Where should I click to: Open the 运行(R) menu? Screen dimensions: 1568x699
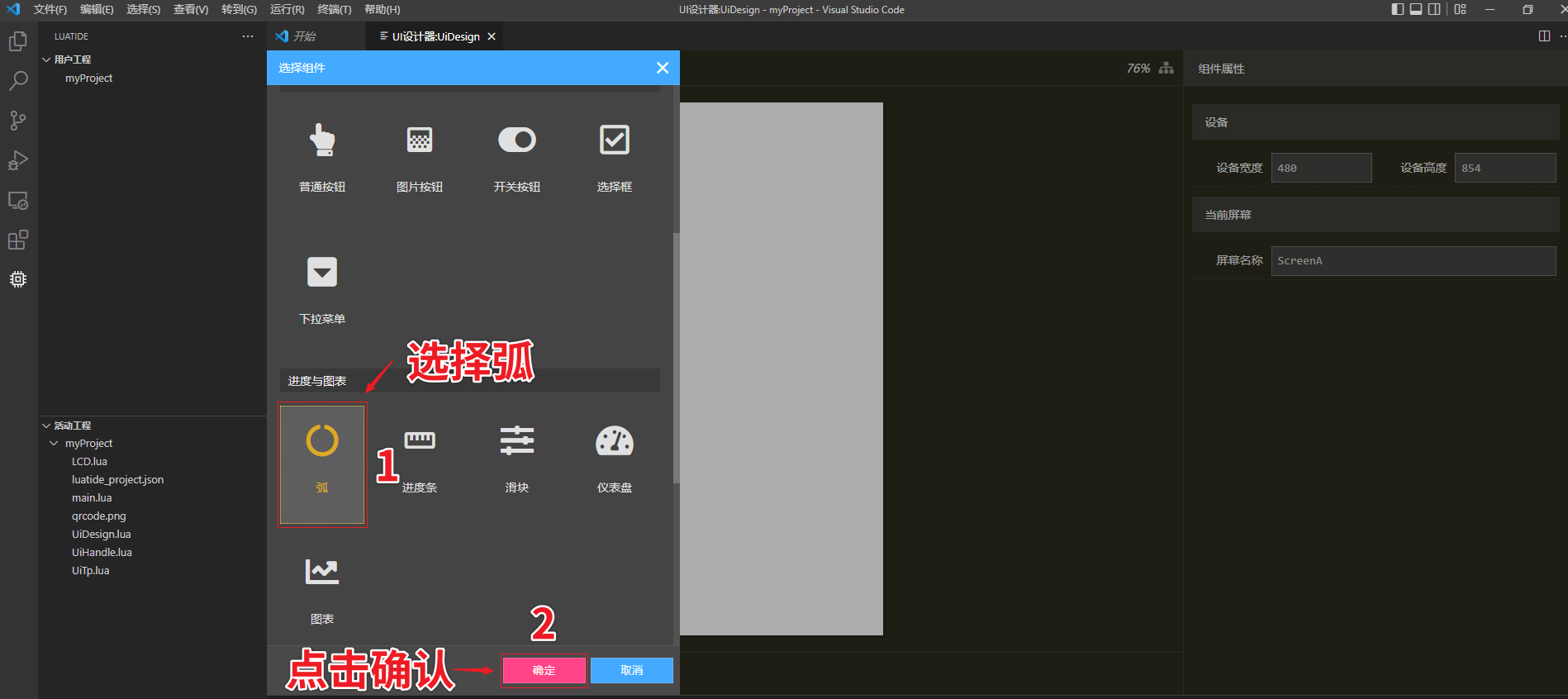click(x=287, y=10)
